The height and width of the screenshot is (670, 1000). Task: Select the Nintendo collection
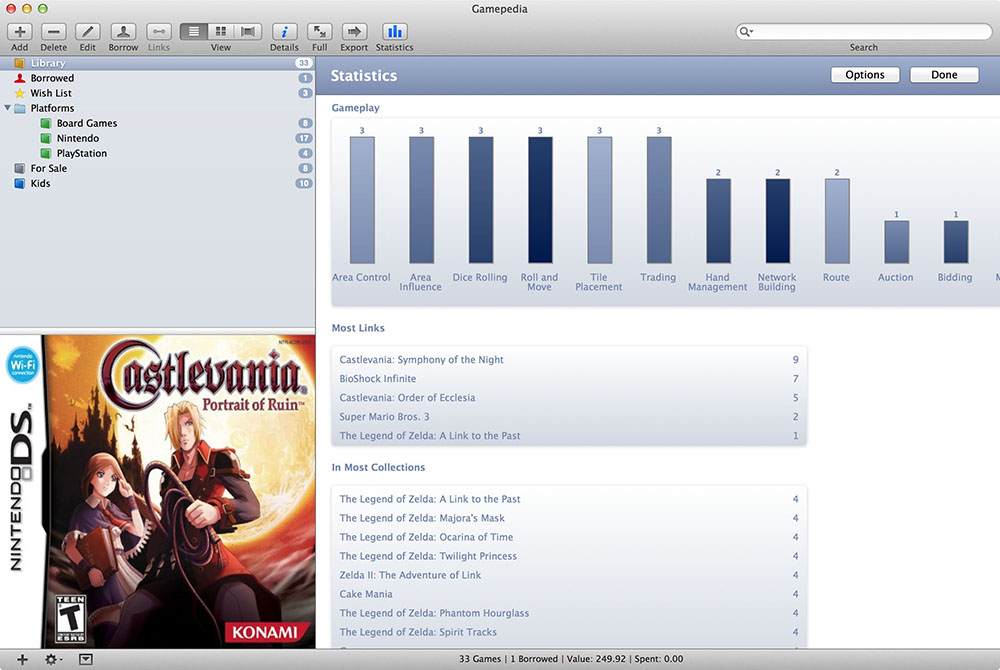tap(77, 138)
